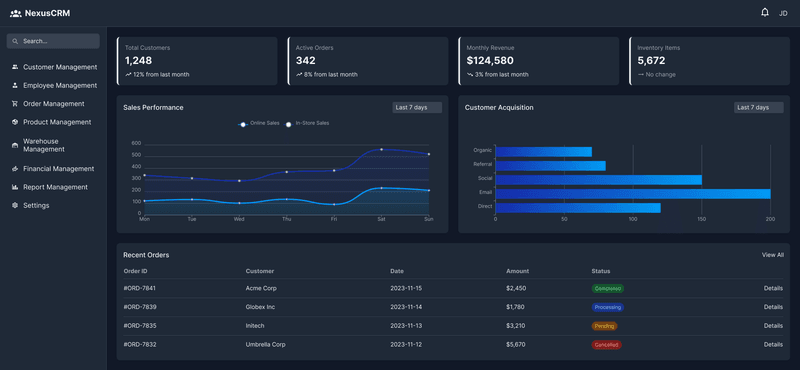Screen dimensions: 800x370
Task: Click customer Globex Inc
Action: (x=260, y=307)
